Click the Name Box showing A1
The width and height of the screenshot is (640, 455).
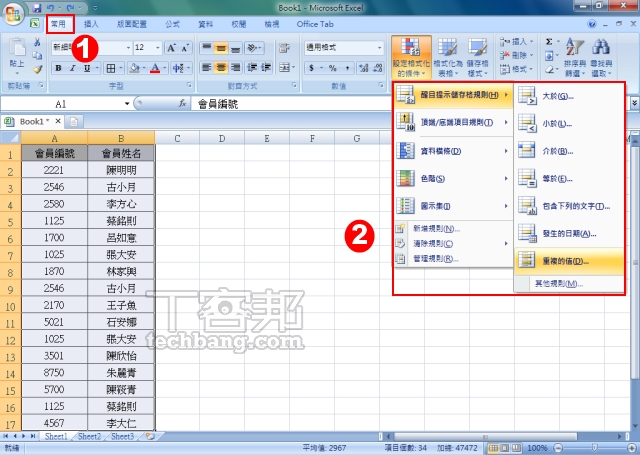[x=61, y=104]
